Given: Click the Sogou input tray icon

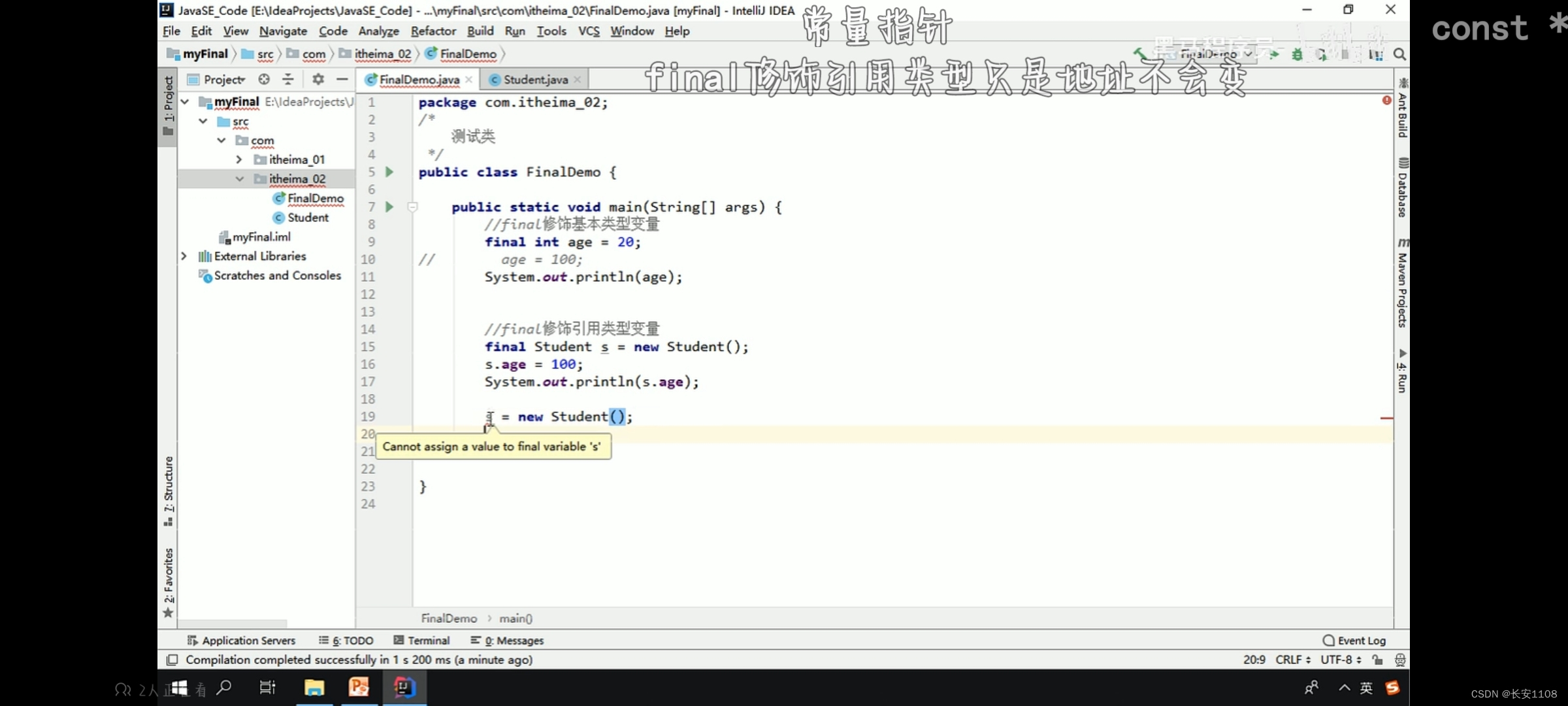Looking at the screenshot, I should coord(1392,688).
